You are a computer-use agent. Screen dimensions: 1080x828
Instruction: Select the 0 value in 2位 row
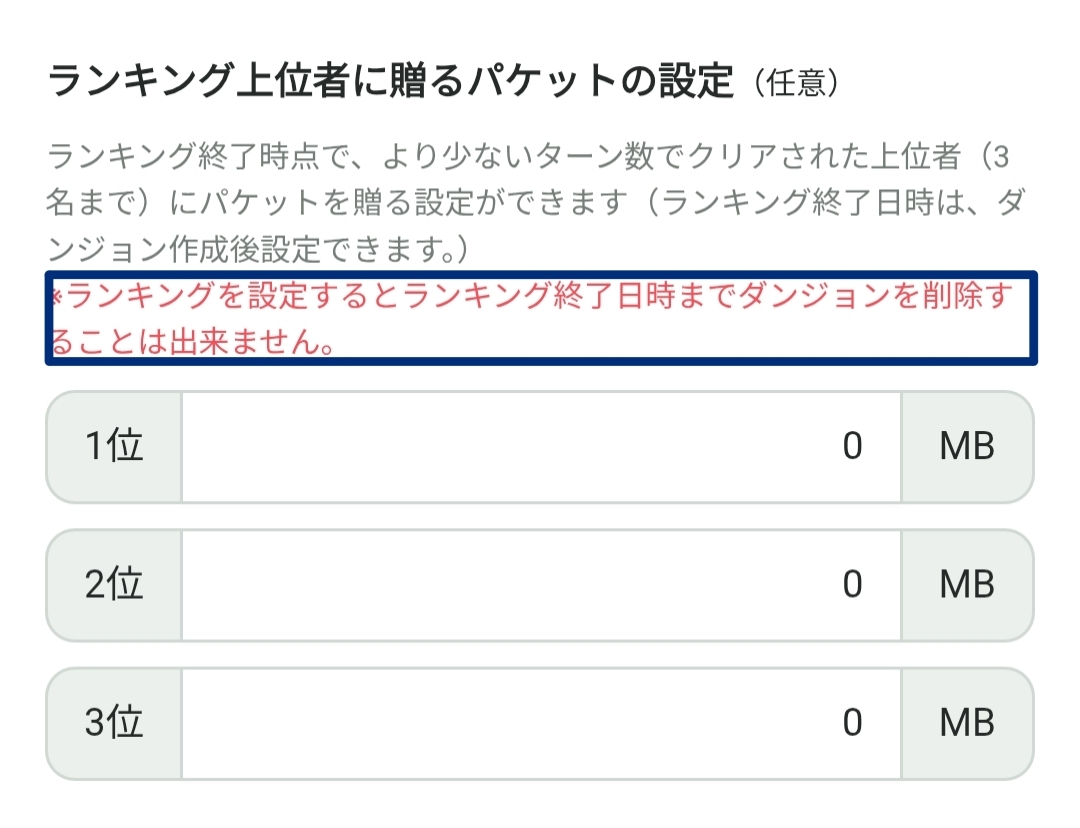click(852, 584)
